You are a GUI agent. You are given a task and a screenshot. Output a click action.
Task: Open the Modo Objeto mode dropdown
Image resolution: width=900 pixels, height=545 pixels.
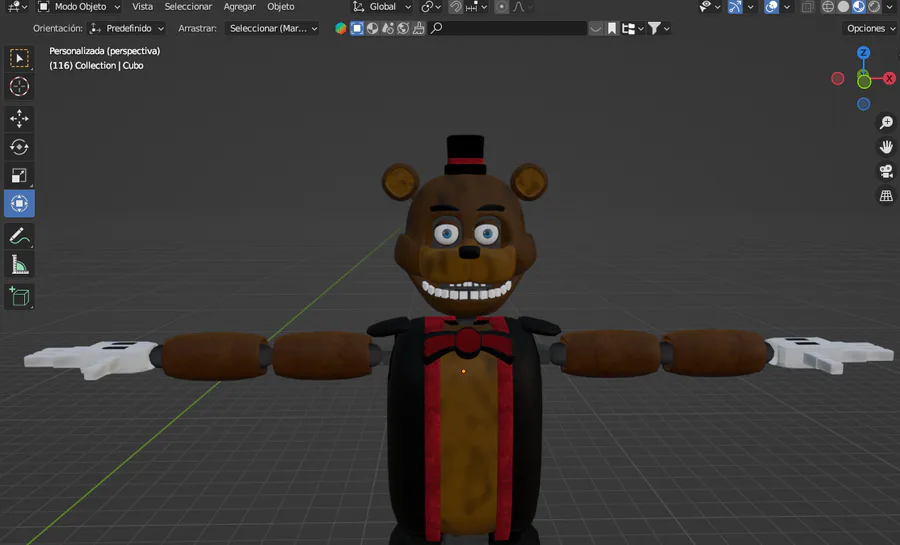(79, 7)
